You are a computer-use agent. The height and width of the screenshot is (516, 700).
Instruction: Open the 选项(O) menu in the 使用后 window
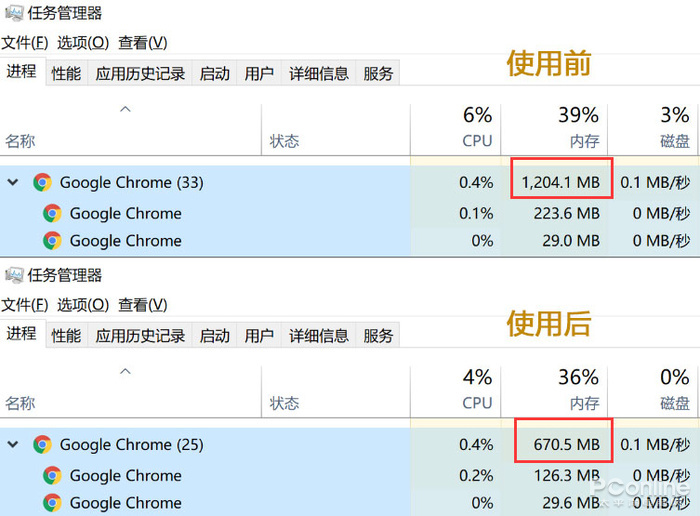tap(82, 304)
